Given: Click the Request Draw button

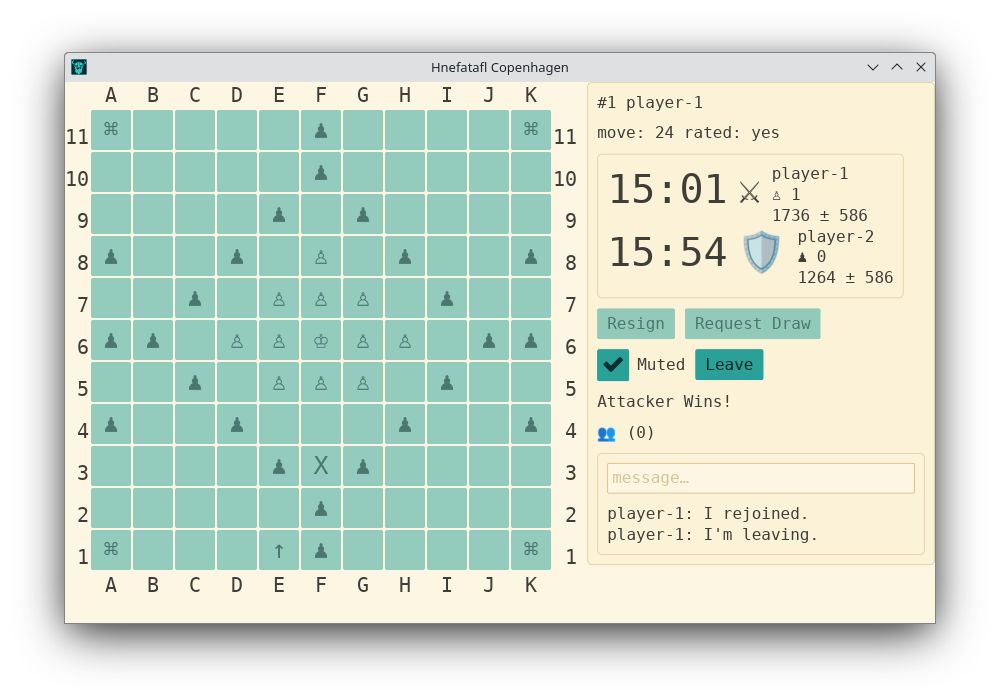Looking at the screenshot, I should coord(753,324).
